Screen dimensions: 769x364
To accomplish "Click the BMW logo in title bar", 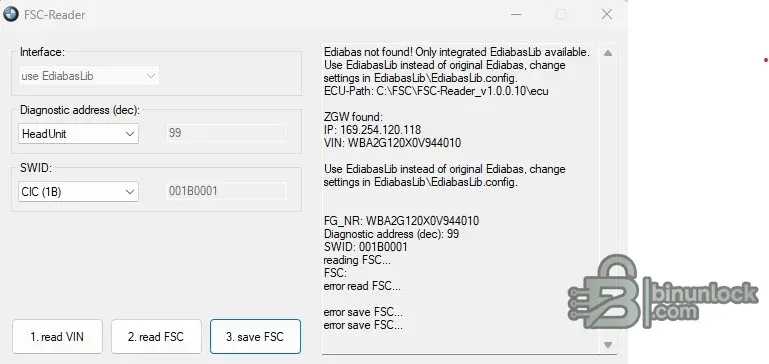I will coord(10,15).
